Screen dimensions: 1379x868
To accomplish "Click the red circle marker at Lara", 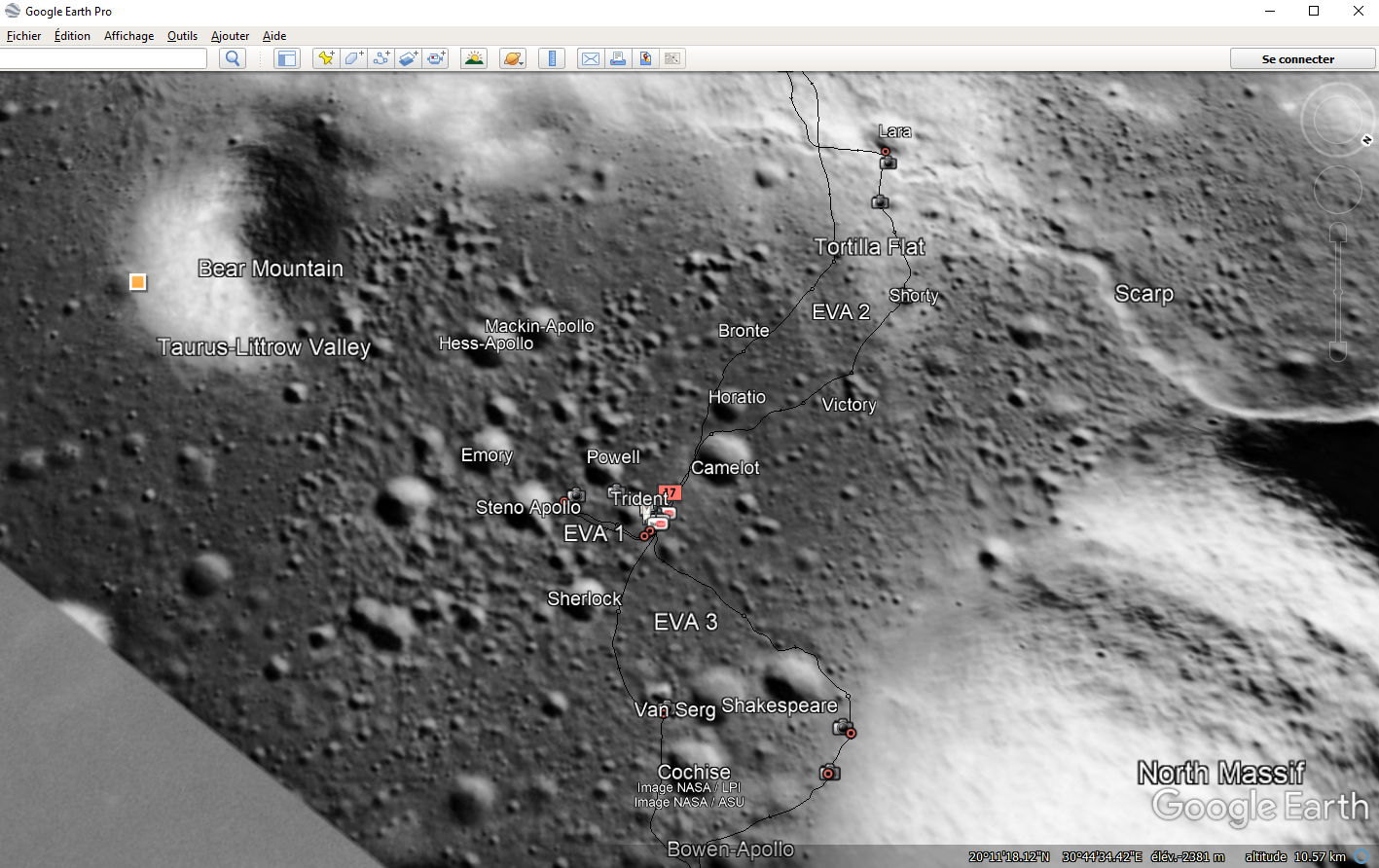I will (x=886, y=151).
